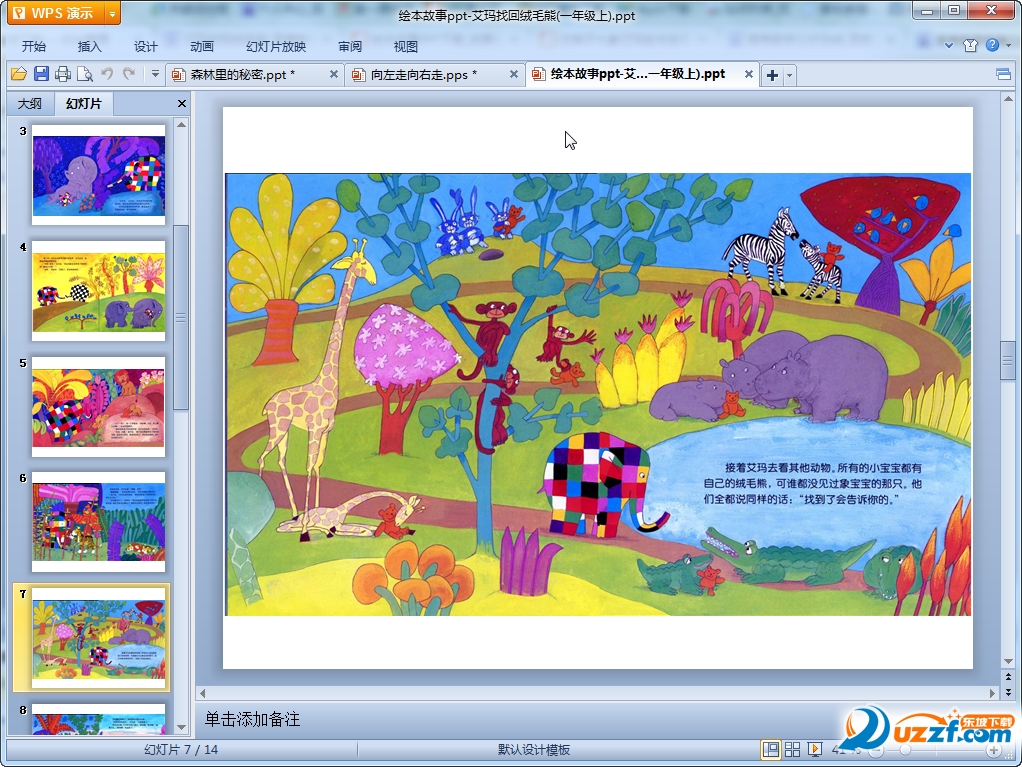Screen dimensions: 1022x767
Task: Open the 设计 ribbon tab
Action: (146, 46)
